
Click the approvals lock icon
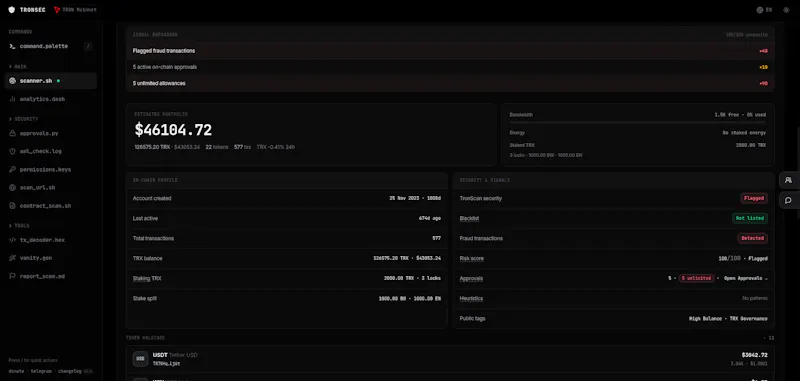[x=12, y=133]
